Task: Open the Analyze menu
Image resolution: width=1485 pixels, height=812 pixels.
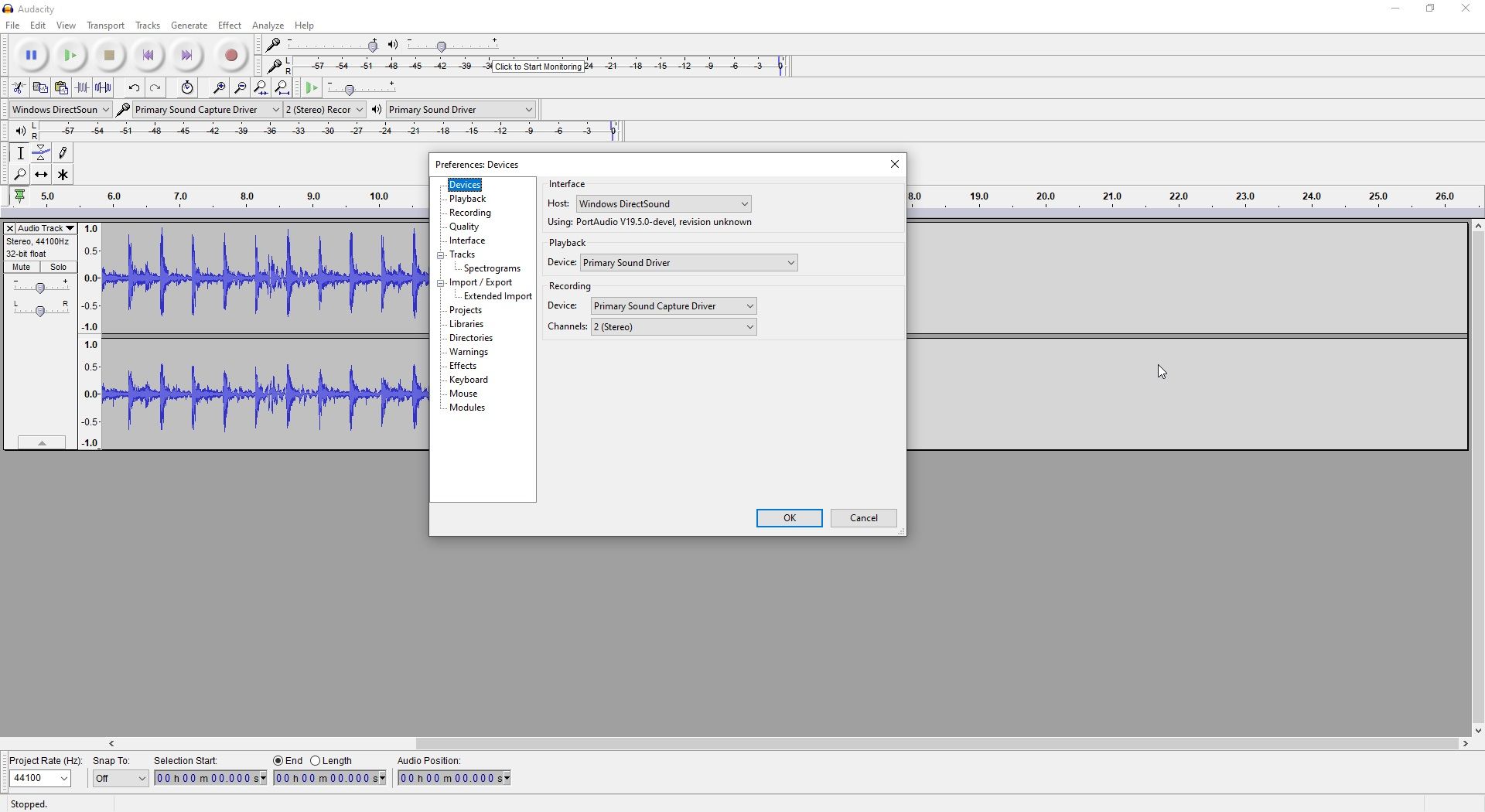Action: 268,26
